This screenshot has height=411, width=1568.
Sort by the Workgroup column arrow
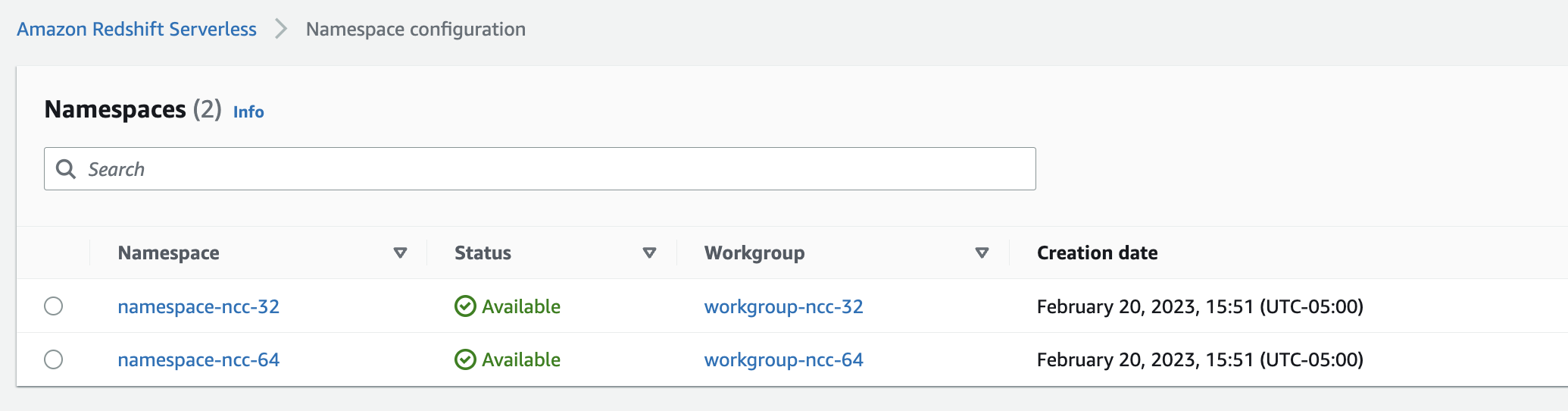[x=982, y=253]
